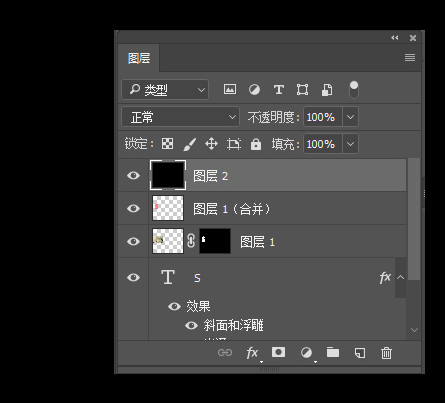Click the T type icon of S layer

(168, 277)
